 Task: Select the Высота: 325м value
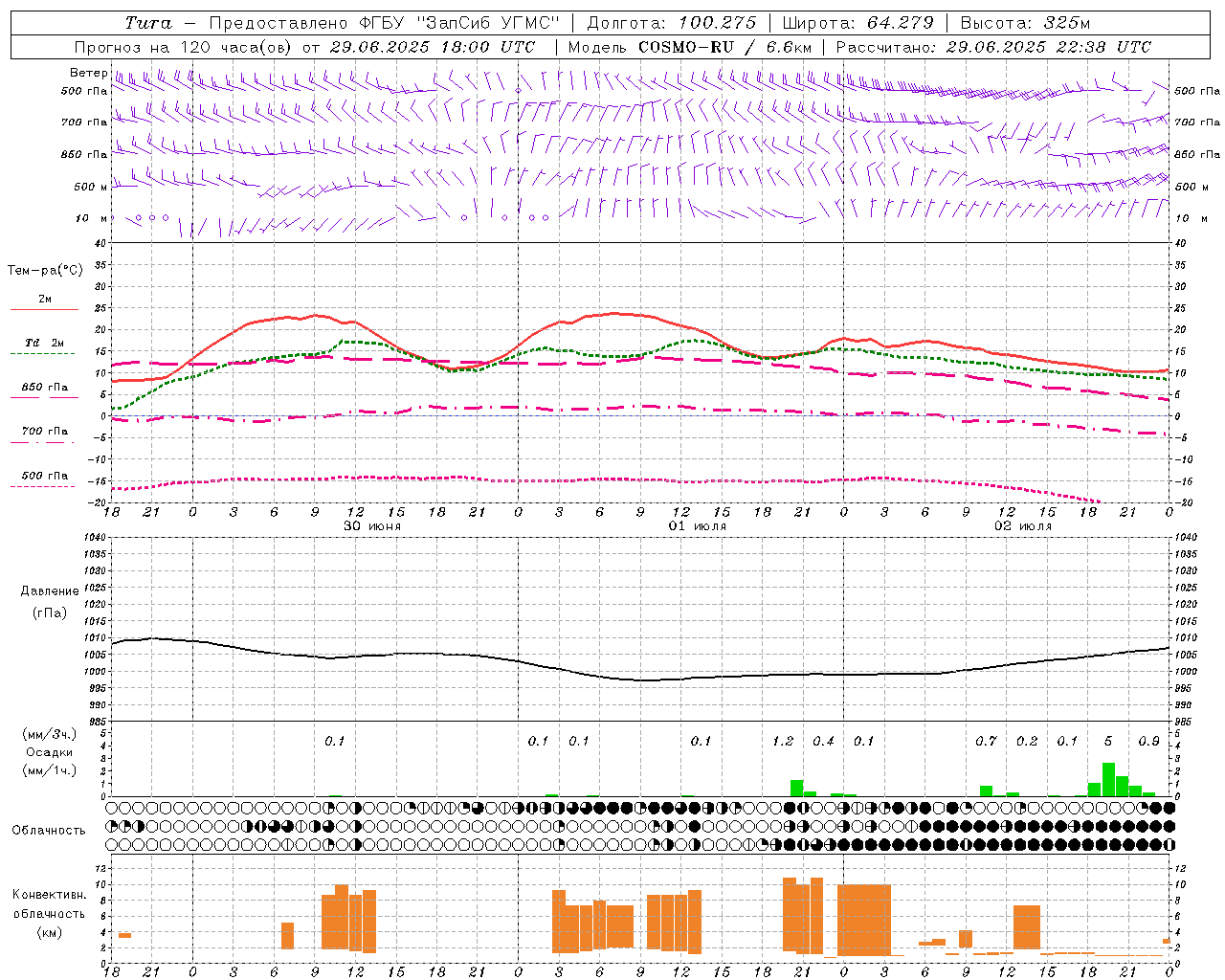coord(1025,23)
